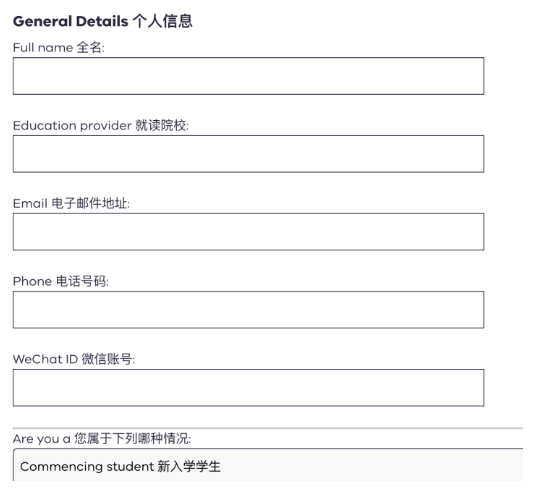541x492 pixels.
Task: Open the Commencing student dropdown
Action: point(268,465)
